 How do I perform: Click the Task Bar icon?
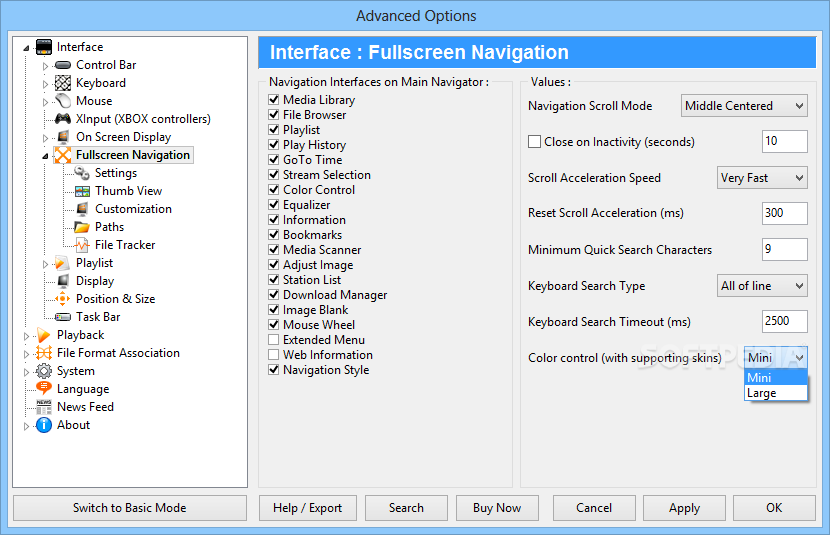coord(63,317)
